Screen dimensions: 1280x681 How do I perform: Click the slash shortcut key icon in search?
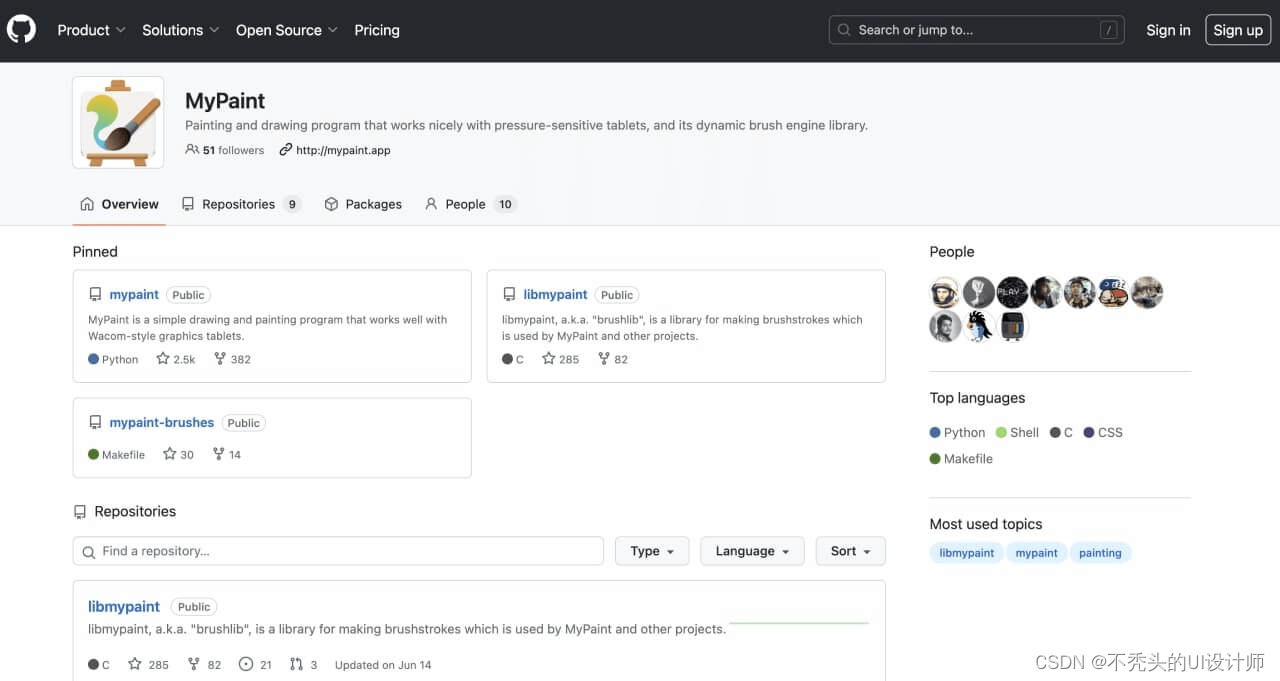(1108, 30)
